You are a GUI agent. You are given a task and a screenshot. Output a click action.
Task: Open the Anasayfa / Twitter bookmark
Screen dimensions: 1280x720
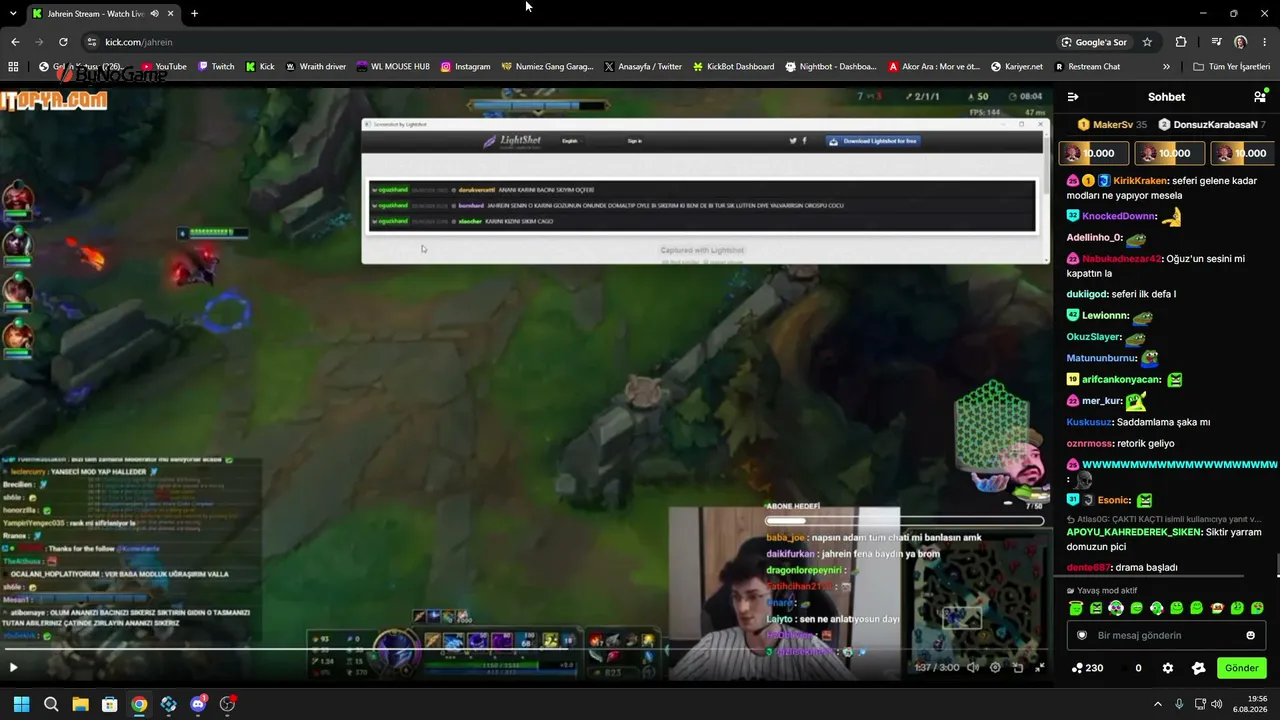coord(643,67)
